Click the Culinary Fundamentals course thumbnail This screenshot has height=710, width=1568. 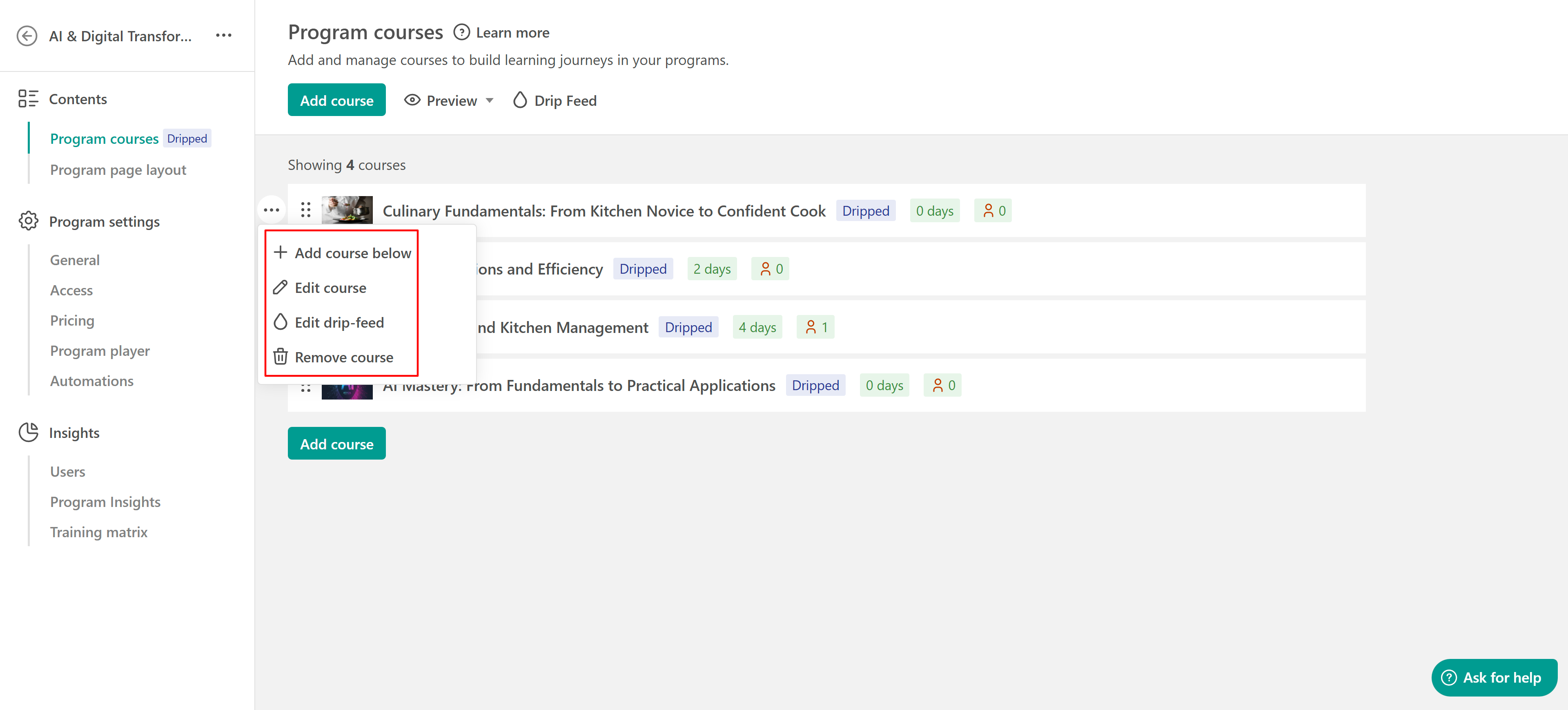pyautogui.click(x=347, y=210)
